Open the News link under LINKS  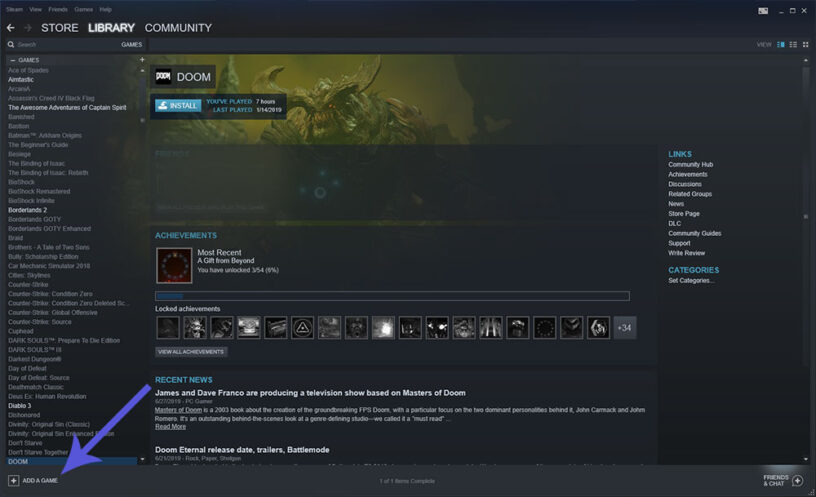tap(676, 204)
